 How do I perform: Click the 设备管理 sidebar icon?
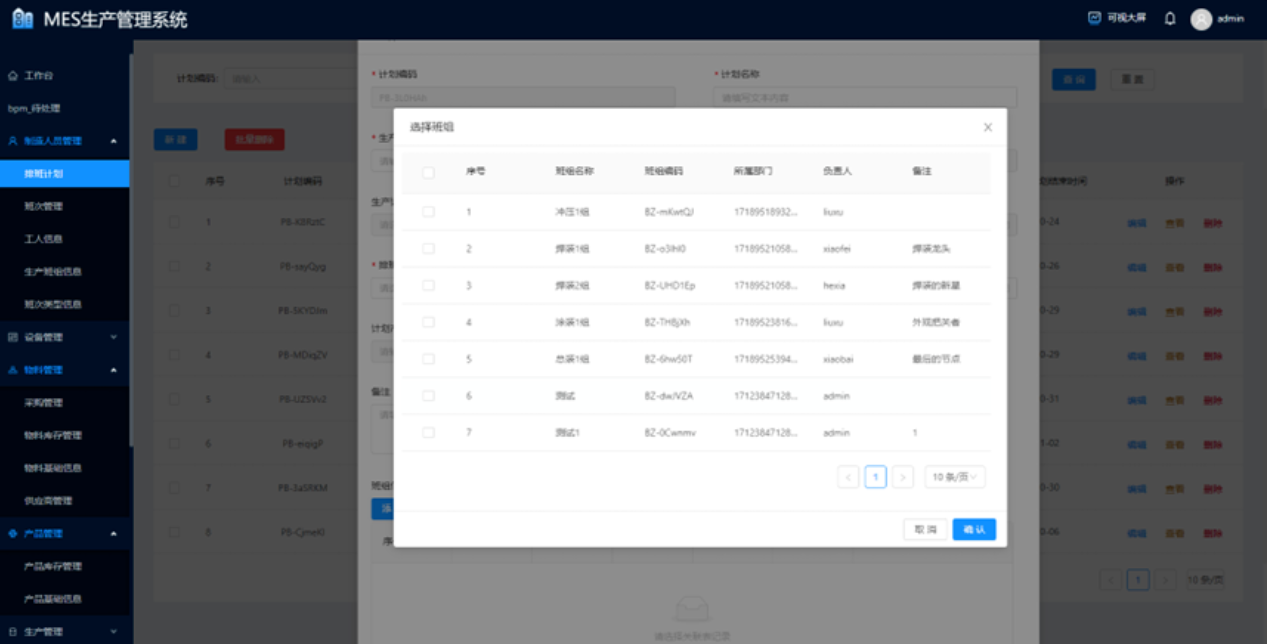click(13, 337)
